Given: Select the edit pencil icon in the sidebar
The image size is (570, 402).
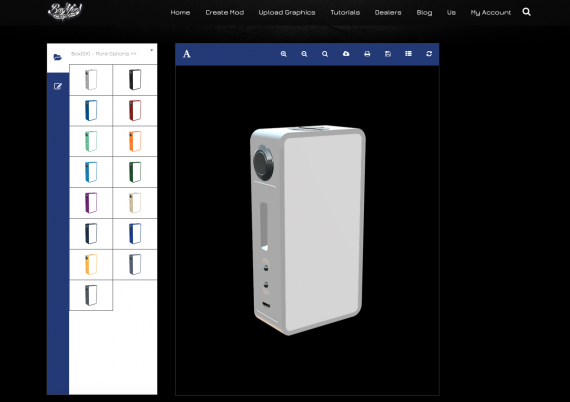Looking at the screenshot, I should click(58, 86).
